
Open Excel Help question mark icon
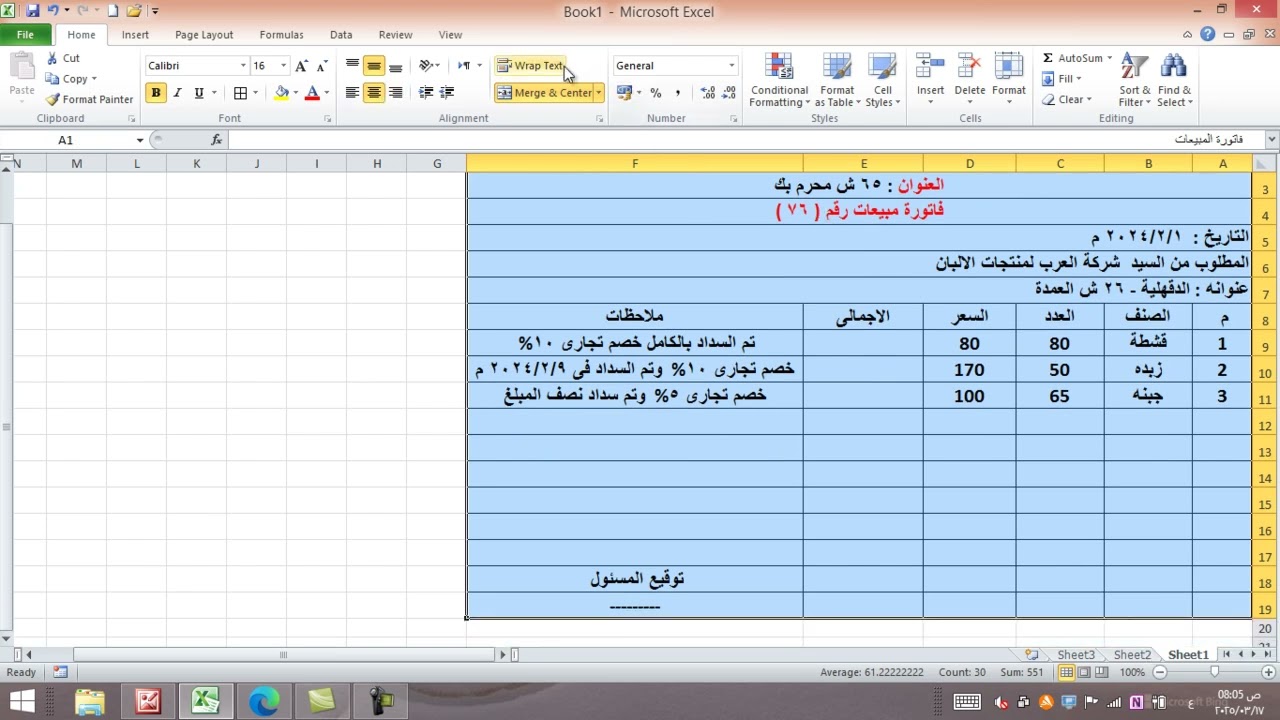[x=1208, y=35]
